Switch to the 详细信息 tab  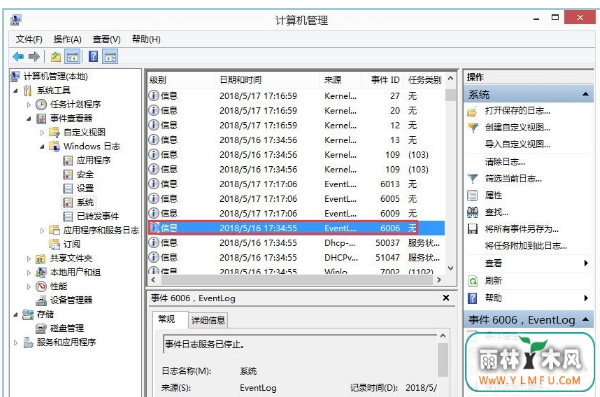208,320
